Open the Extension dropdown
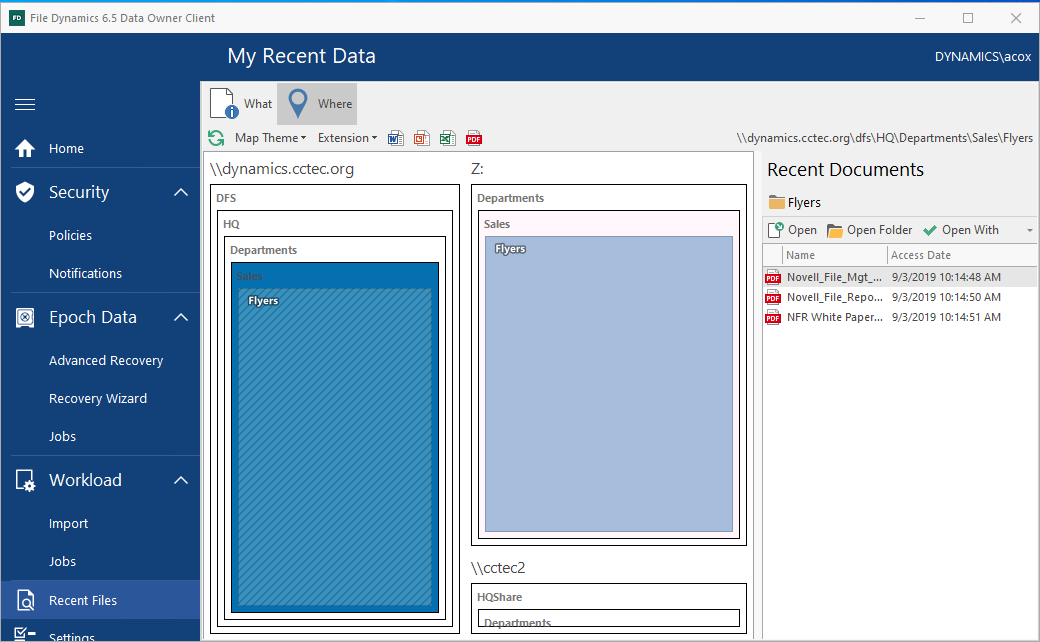The width and height of the screenshot is (1040, 642). coord(347,138)
